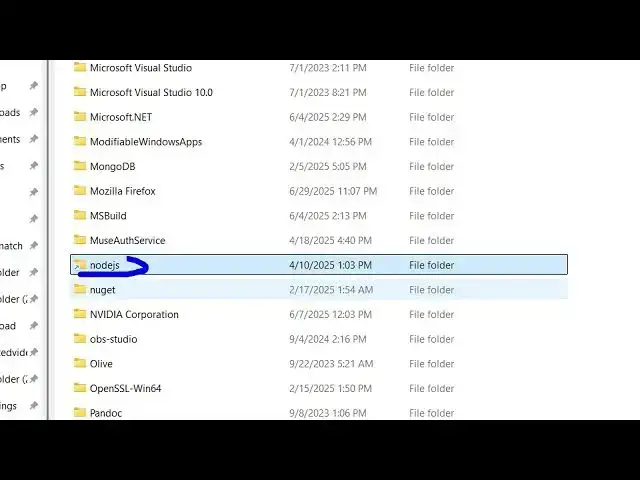
Task: Select the Pandoc folder icon
Action: point(80,413)
